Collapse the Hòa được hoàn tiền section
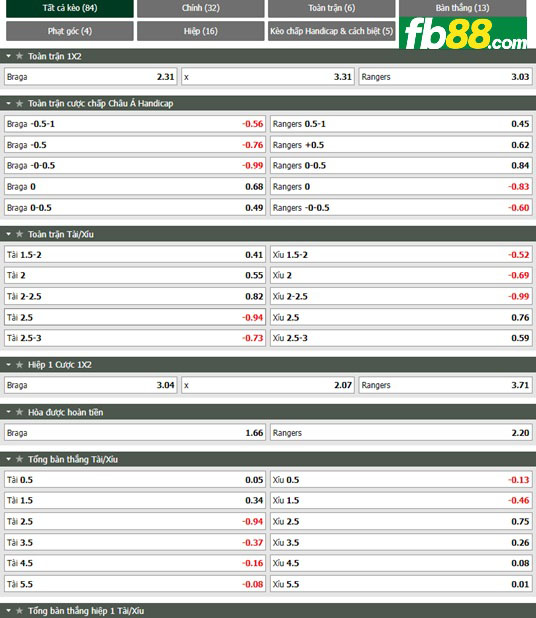536x618 pixels. [x=9, y=412]
